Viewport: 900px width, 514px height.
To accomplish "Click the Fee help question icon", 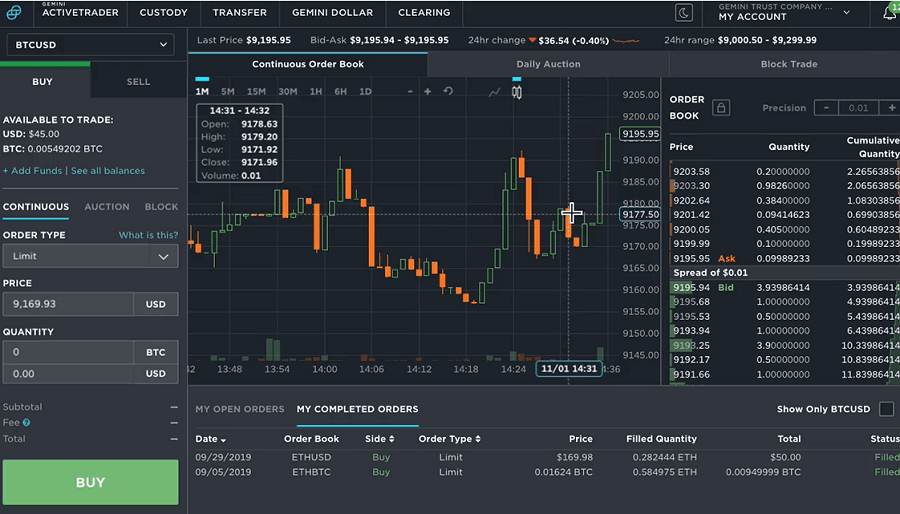I will click(26, 423).
